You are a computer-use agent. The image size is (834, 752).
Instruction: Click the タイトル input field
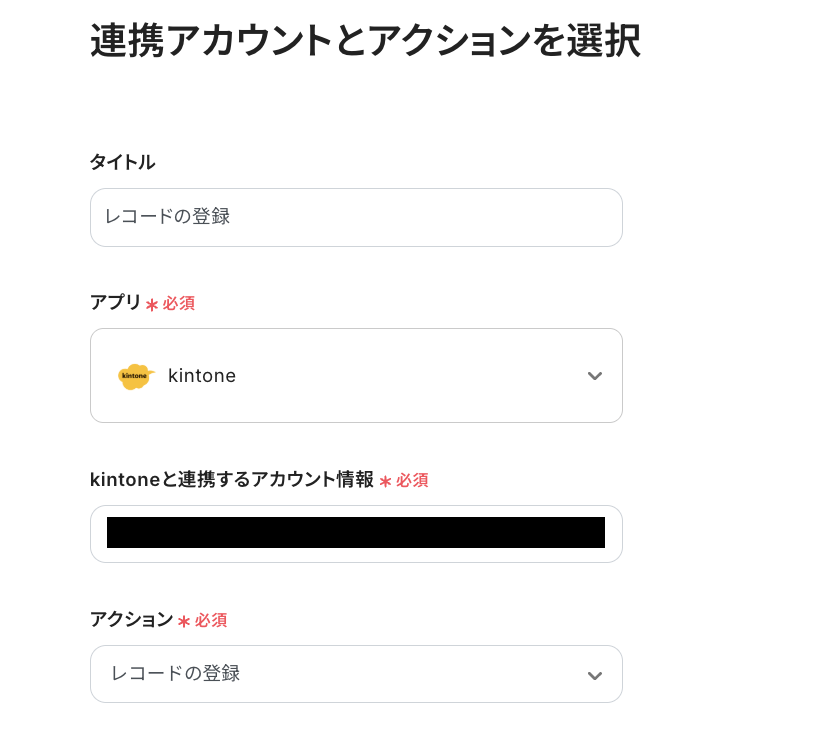pyautogui.click(x=356, y=217)
